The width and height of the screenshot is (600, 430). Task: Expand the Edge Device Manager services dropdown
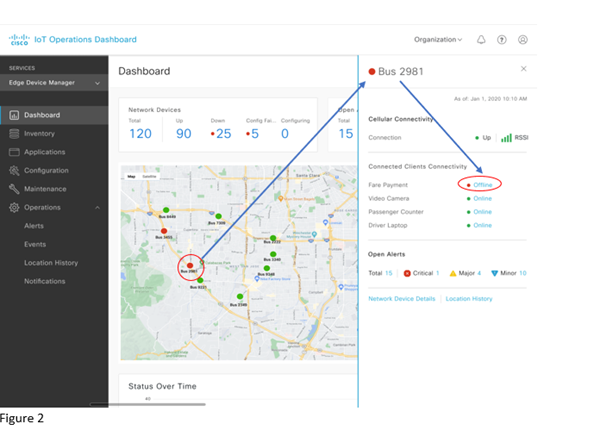[97, 83]
